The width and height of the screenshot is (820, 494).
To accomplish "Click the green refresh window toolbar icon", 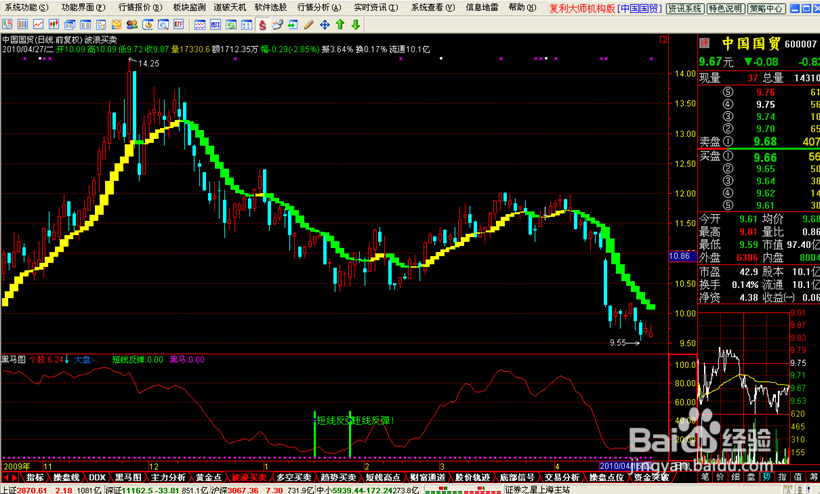I will [231, 25].
